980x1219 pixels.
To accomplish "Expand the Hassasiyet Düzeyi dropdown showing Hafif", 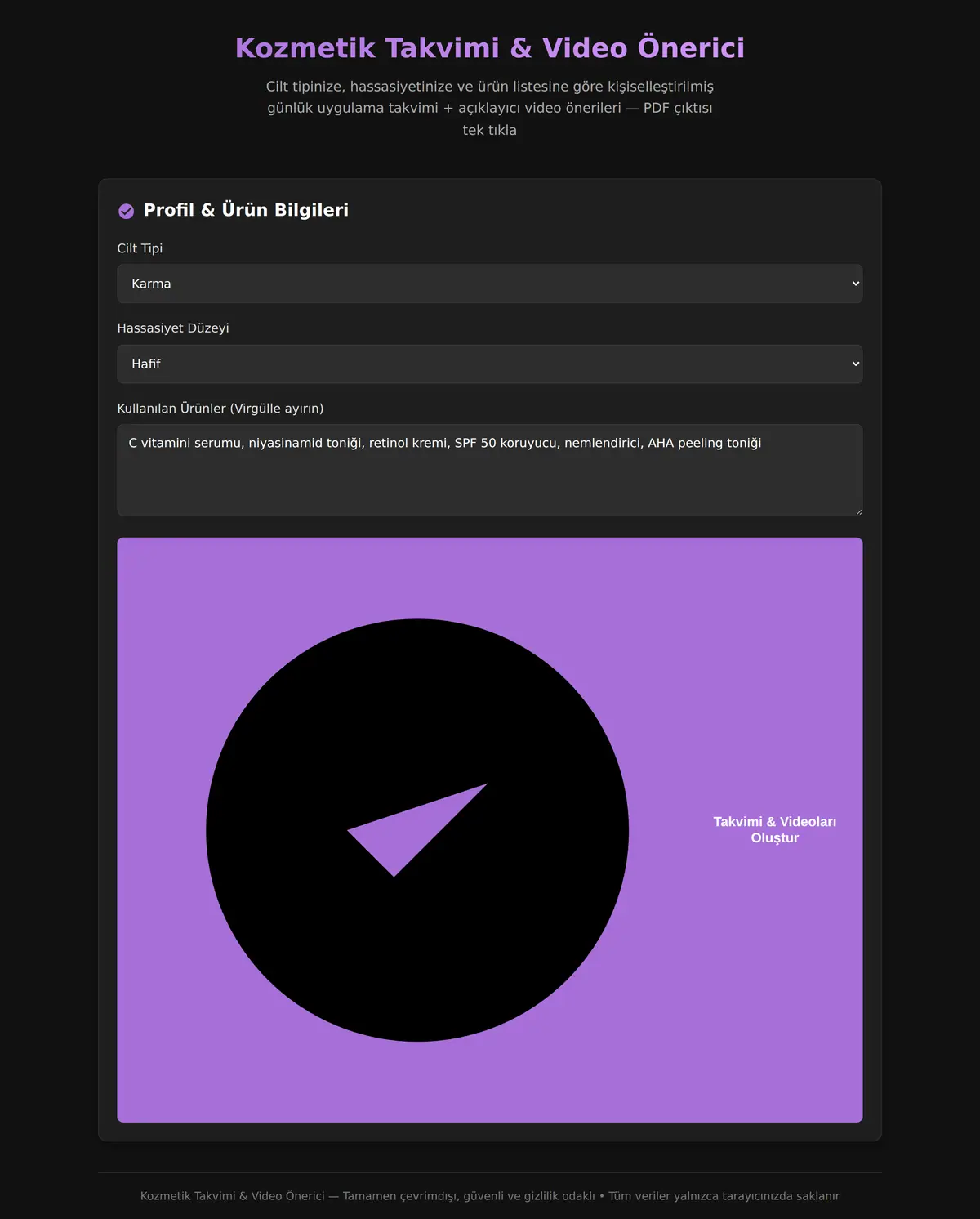I will [x=490, y=364].
